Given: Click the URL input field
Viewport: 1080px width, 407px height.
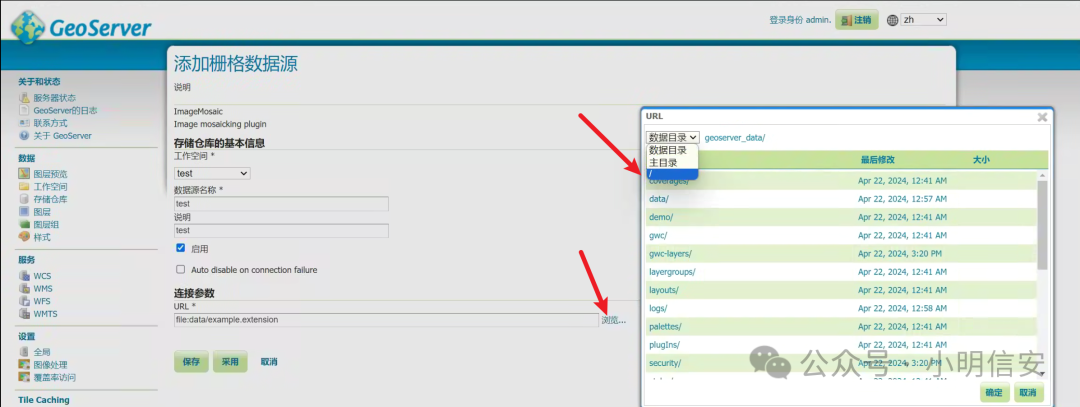Looking at the screenshot, I should [x=386, y=320].
